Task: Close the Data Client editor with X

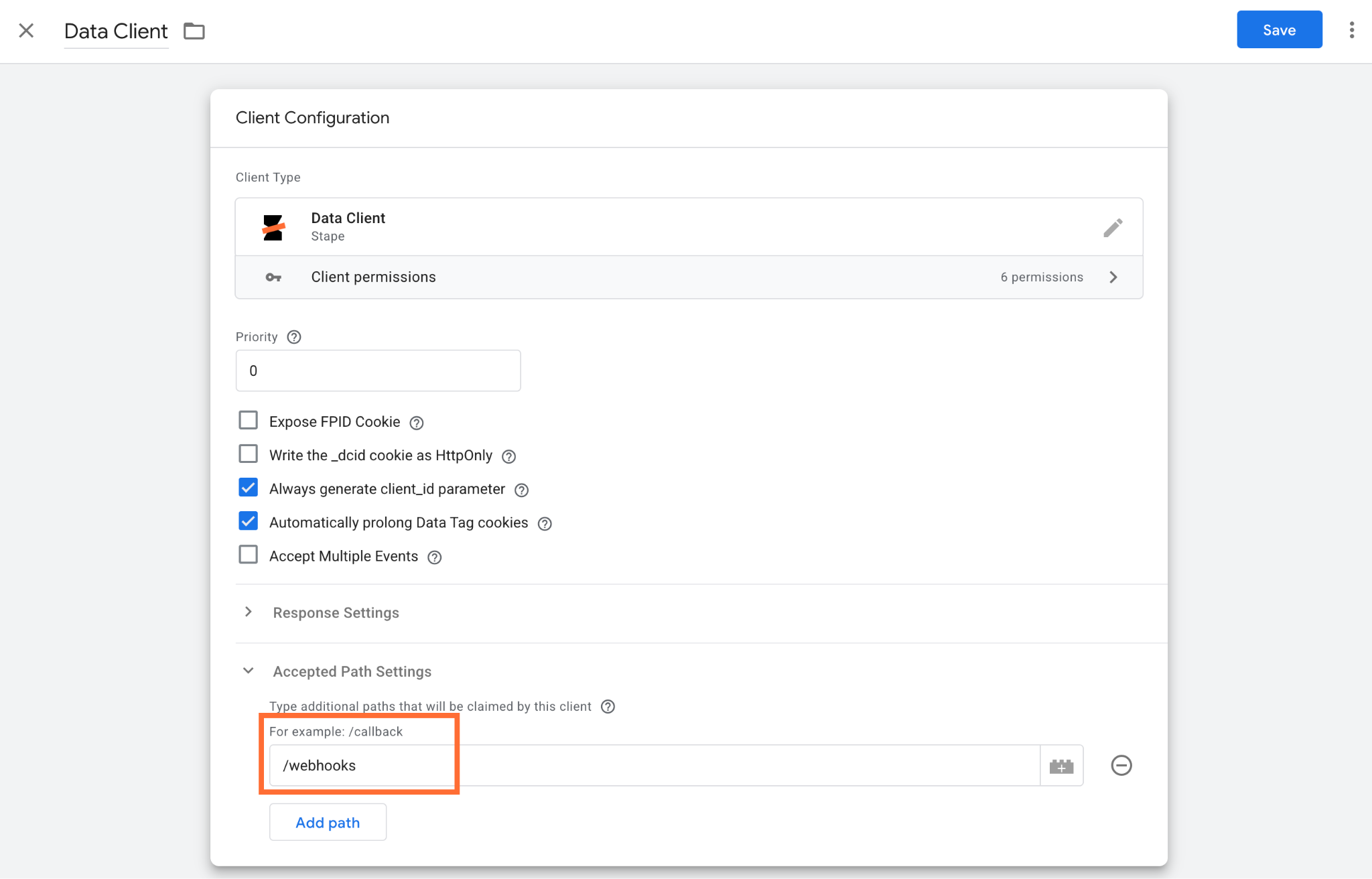Action: pos(26,30)
